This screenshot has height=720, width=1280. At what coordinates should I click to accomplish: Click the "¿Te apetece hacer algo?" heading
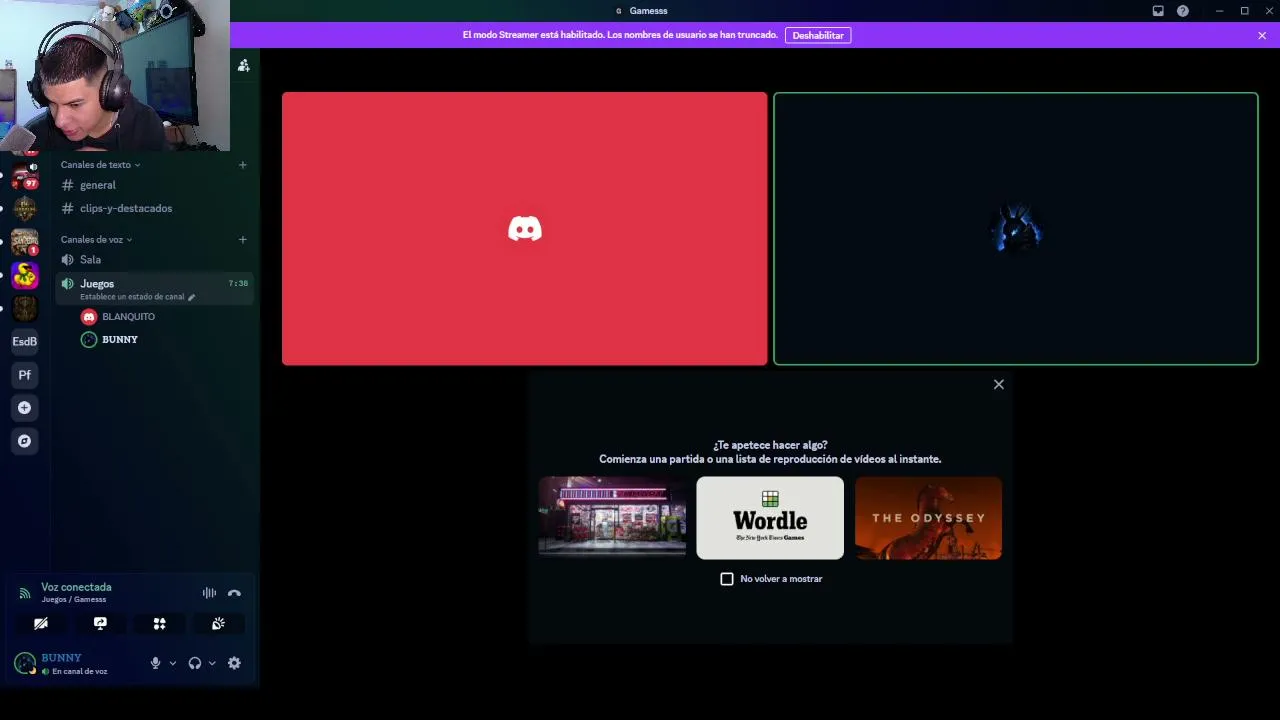click(770, 445)
